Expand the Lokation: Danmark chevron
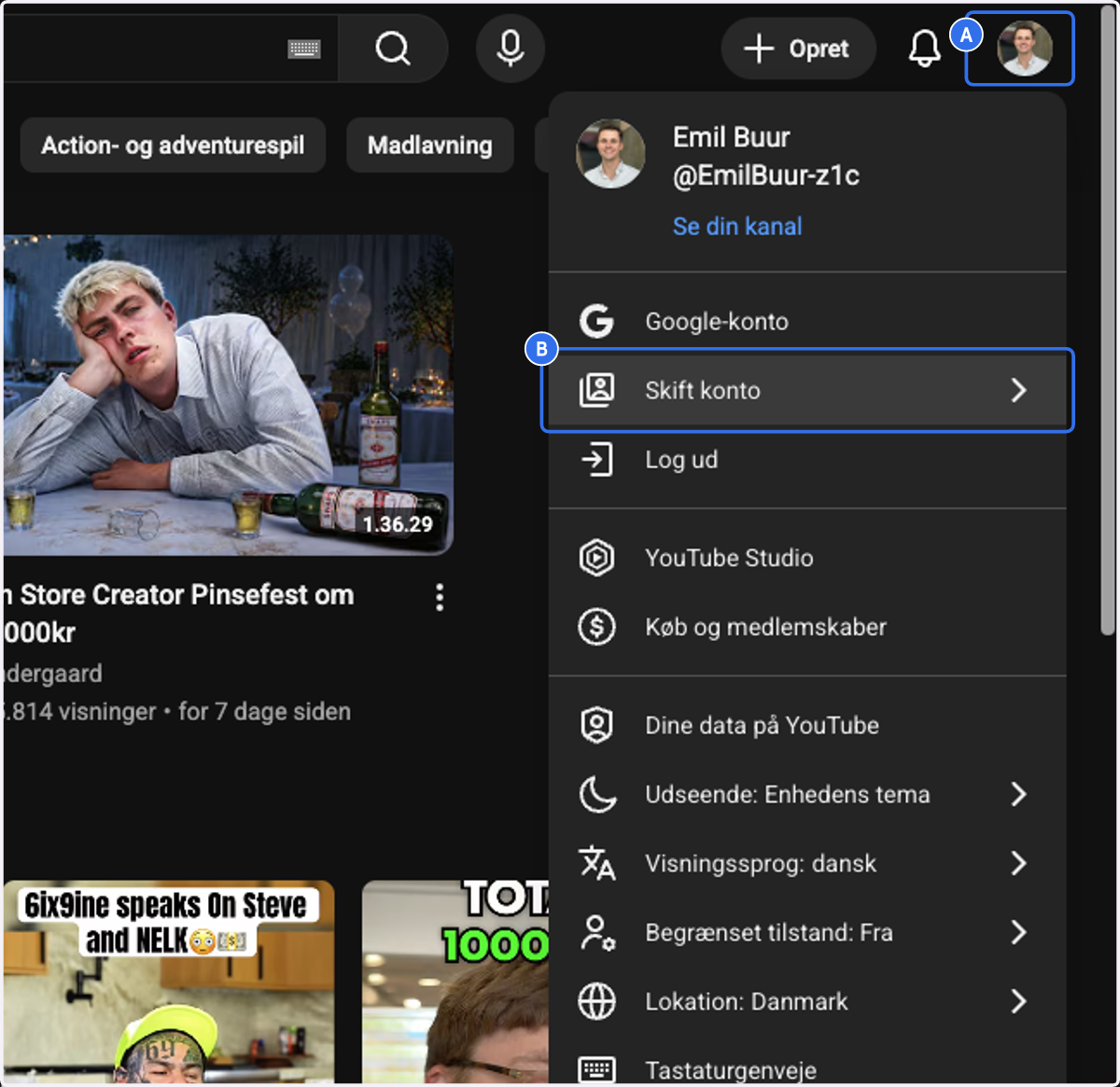This screenshot has height=1087, width=1120. pos(1018,1001)
